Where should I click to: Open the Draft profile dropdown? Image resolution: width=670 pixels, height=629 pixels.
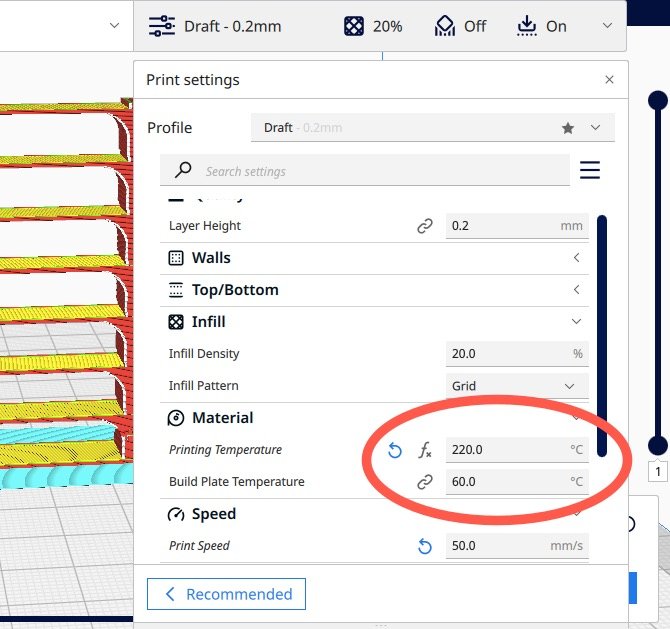(432, 128)
